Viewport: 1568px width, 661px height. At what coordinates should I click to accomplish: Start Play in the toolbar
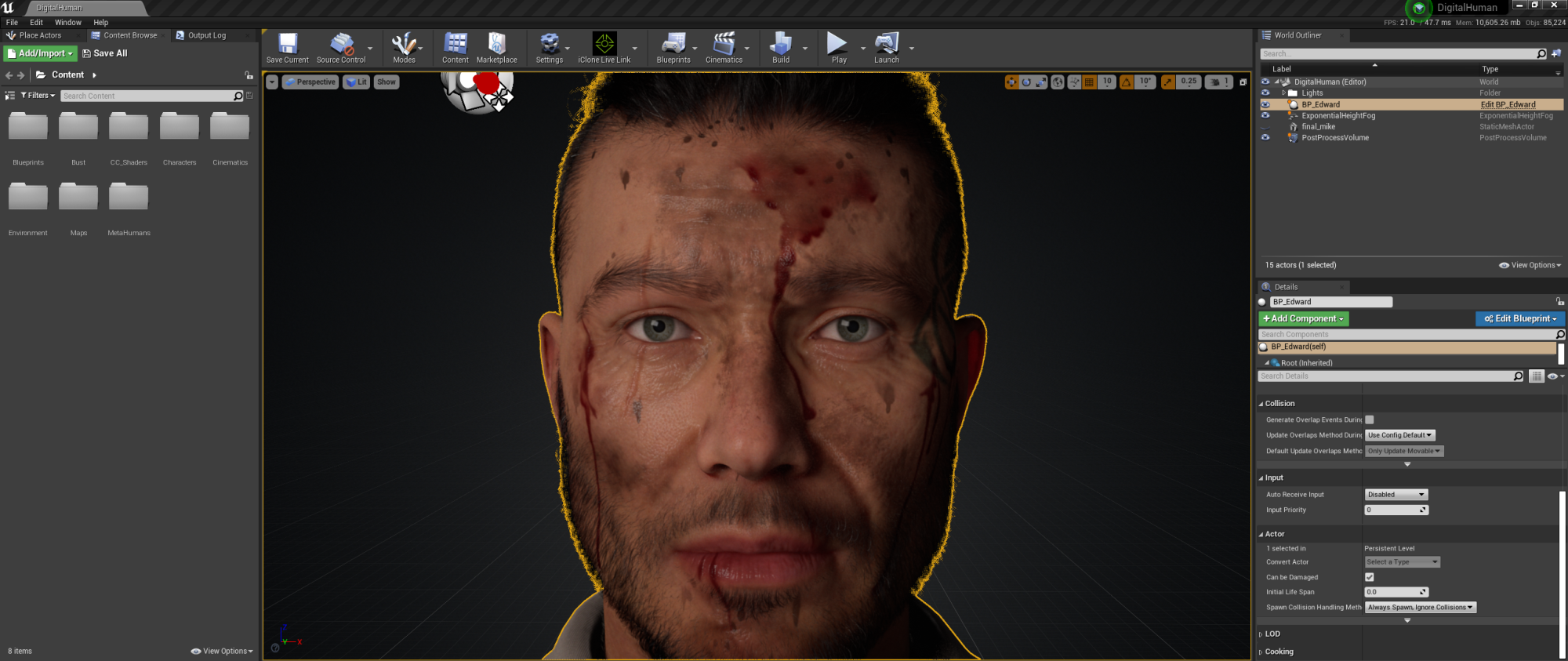(838, 48)
